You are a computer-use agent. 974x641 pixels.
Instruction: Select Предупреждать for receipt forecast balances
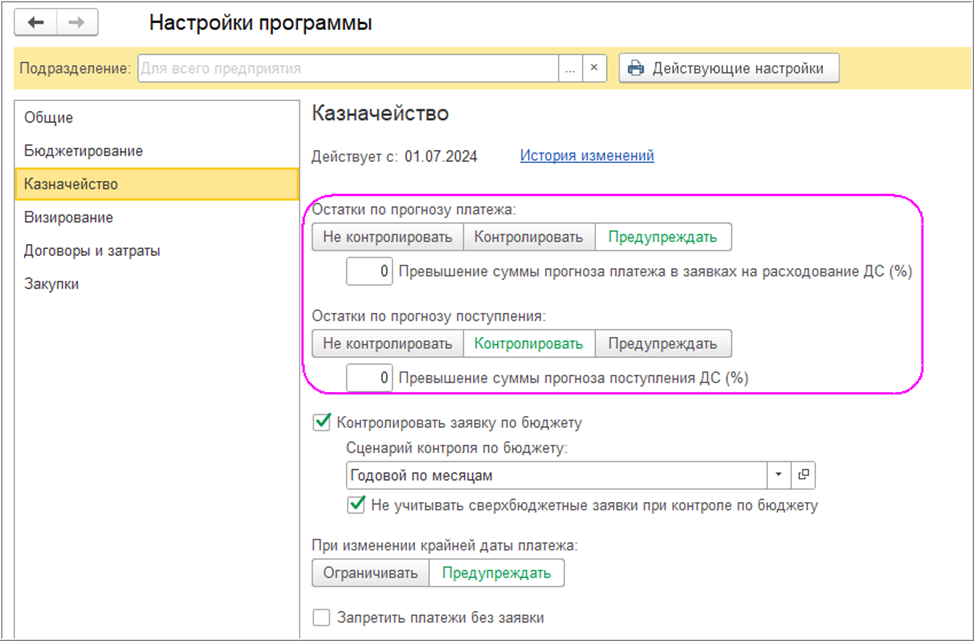click(663, 343)
